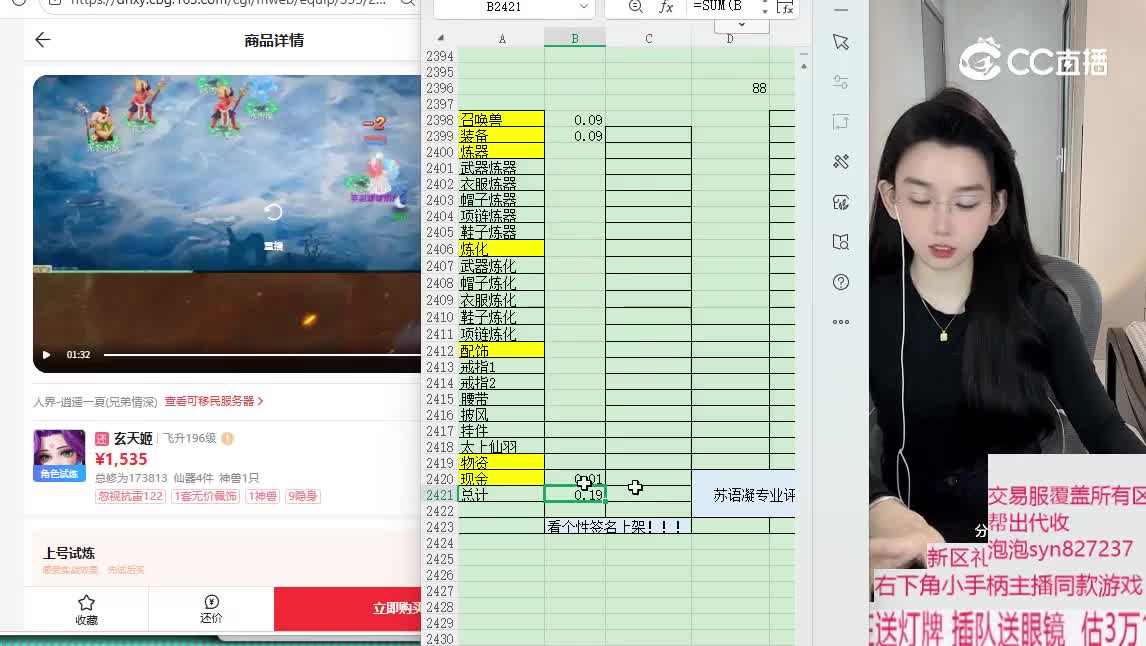The height and width of the screenshot is (646, 1146).
Task: Open the 角色试炼 character avatar
Action: (59, 455)
